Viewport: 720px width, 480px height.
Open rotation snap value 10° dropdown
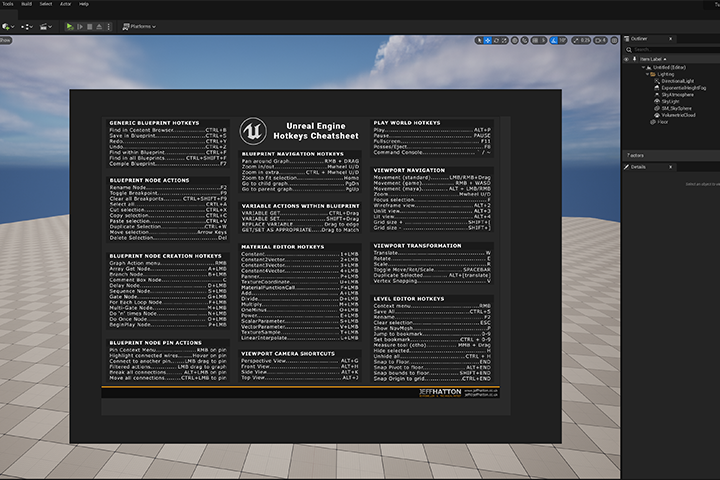(x=562, y=40)
